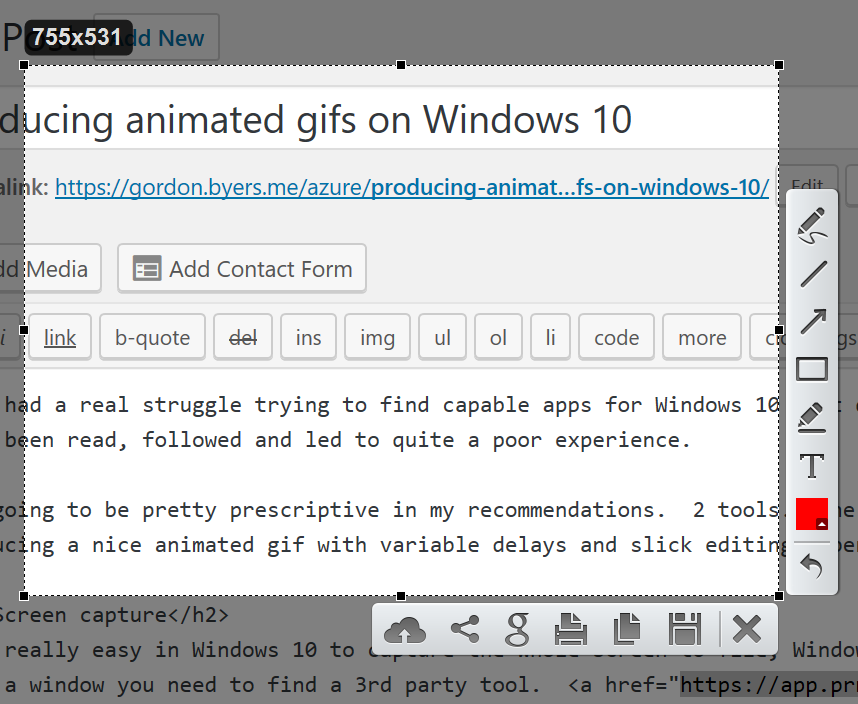Insert a link with the link button
The width and height of the screenshot is (858, 704).
point(60,337)
